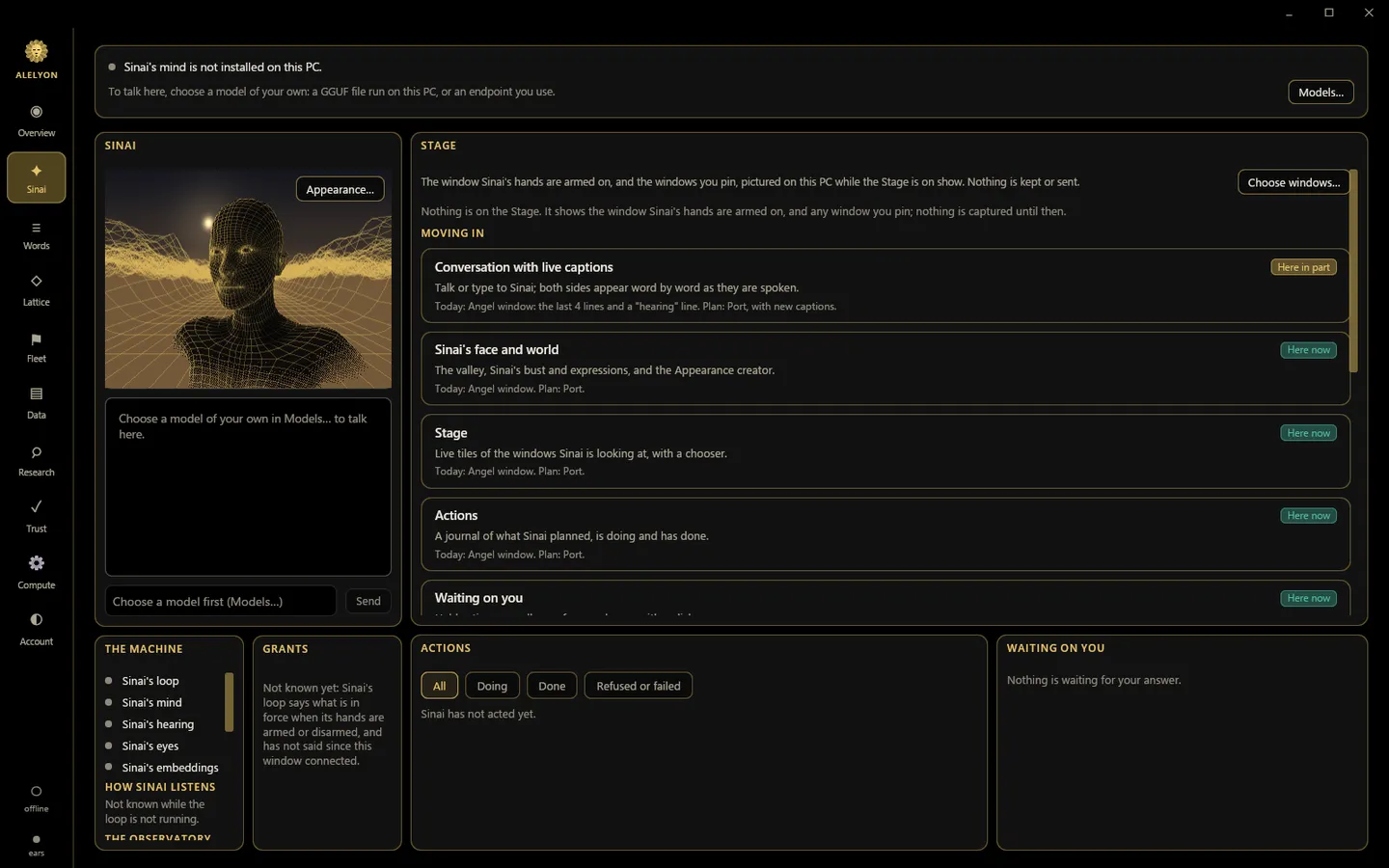Go to the Words section icon

pos(37,228)
